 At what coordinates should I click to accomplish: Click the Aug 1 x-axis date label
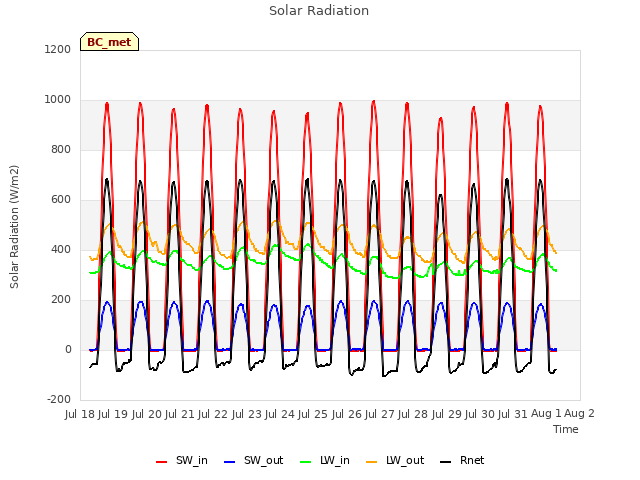pyautogui.click(x=546, y=413)
